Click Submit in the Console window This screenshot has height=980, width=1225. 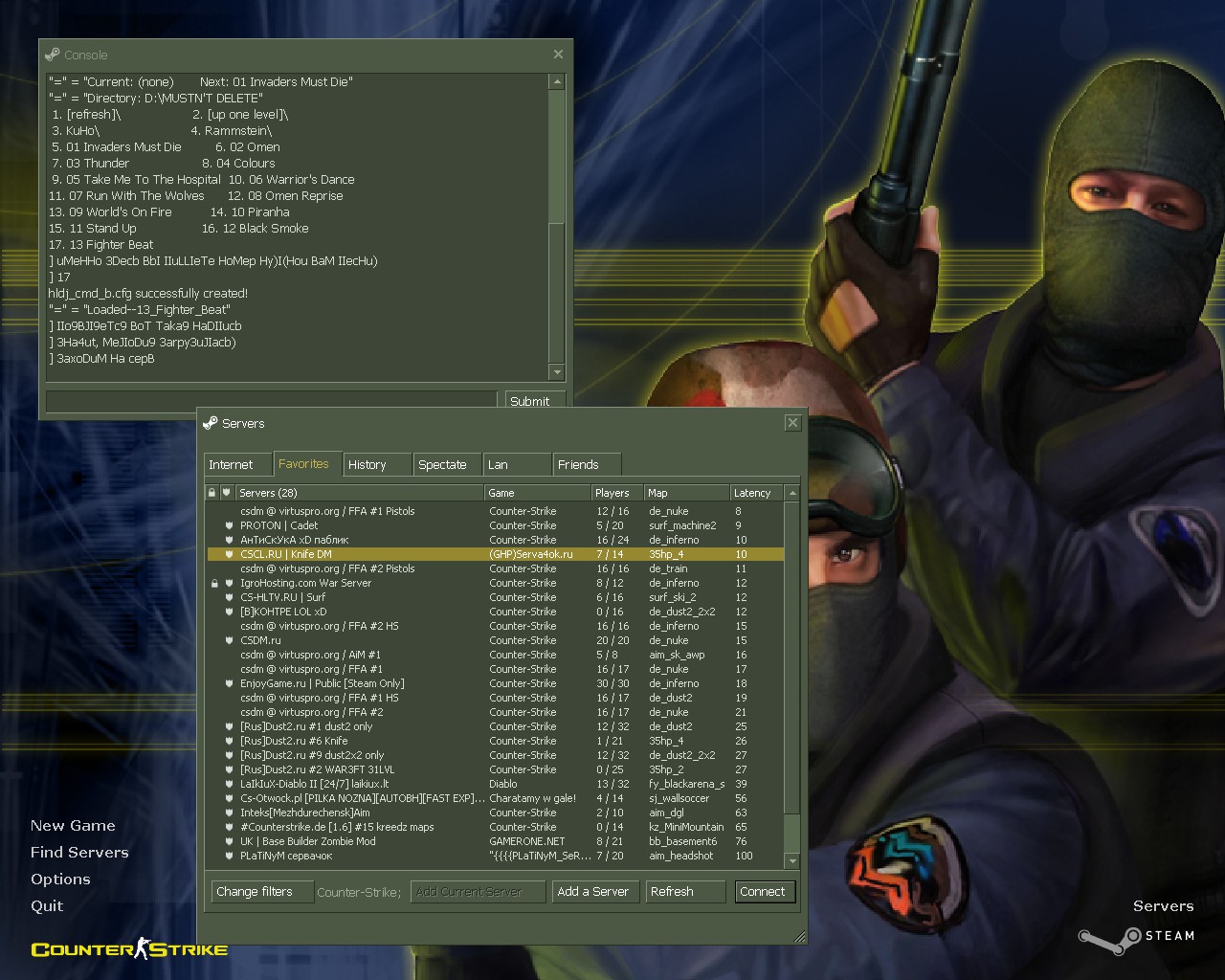coord(534,401)
